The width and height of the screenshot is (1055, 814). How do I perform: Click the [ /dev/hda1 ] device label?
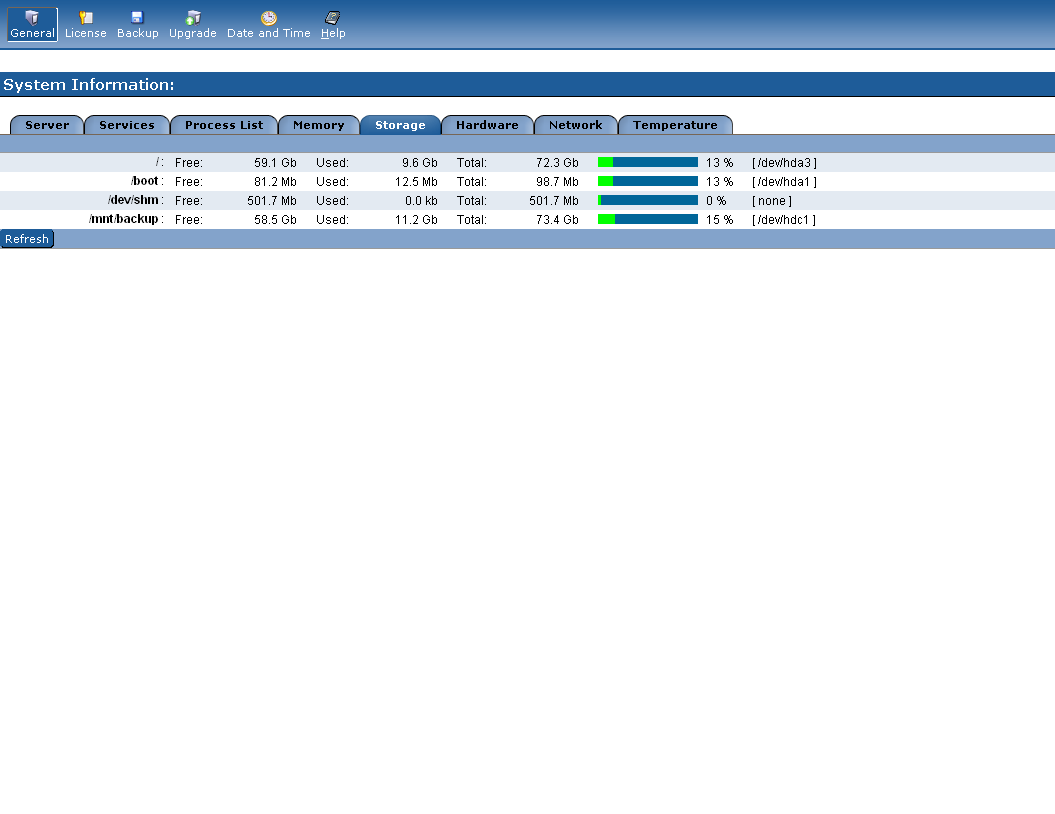coord(785,182)
